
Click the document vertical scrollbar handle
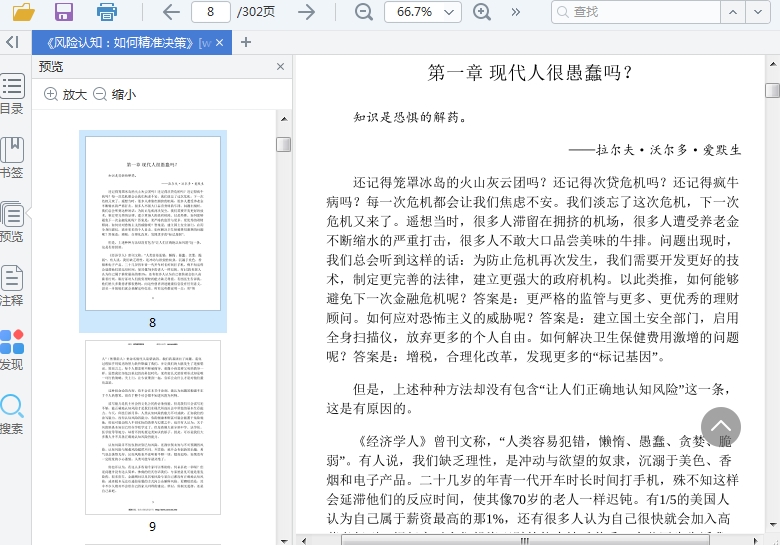click(773, 91)
